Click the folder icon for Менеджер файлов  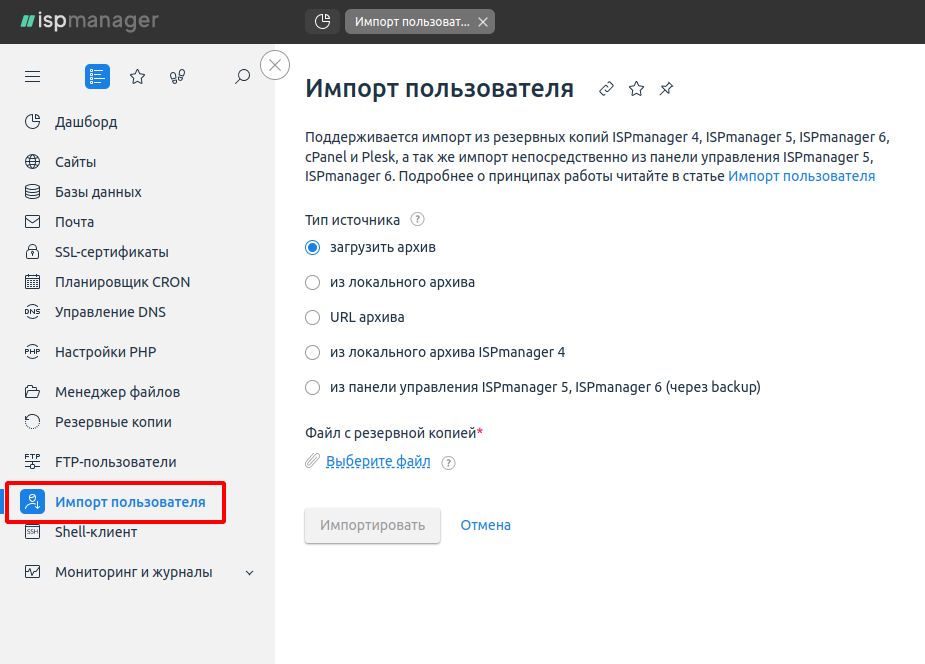pos(32,392)
